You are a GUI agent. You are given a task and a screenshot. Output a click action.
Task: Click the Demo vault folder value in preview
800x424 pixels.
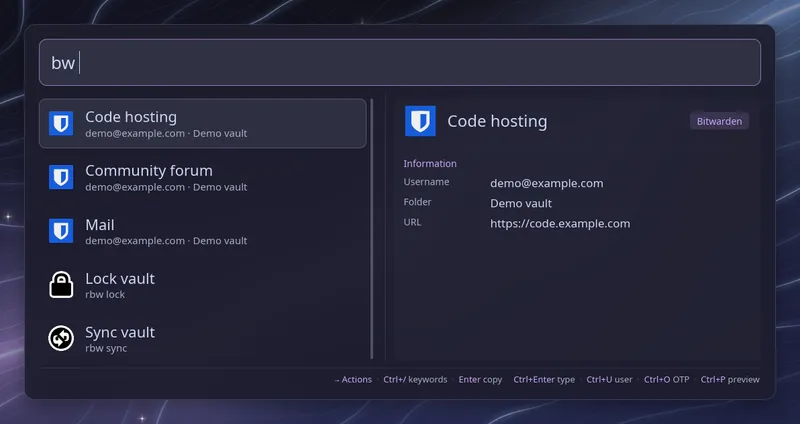521,204
